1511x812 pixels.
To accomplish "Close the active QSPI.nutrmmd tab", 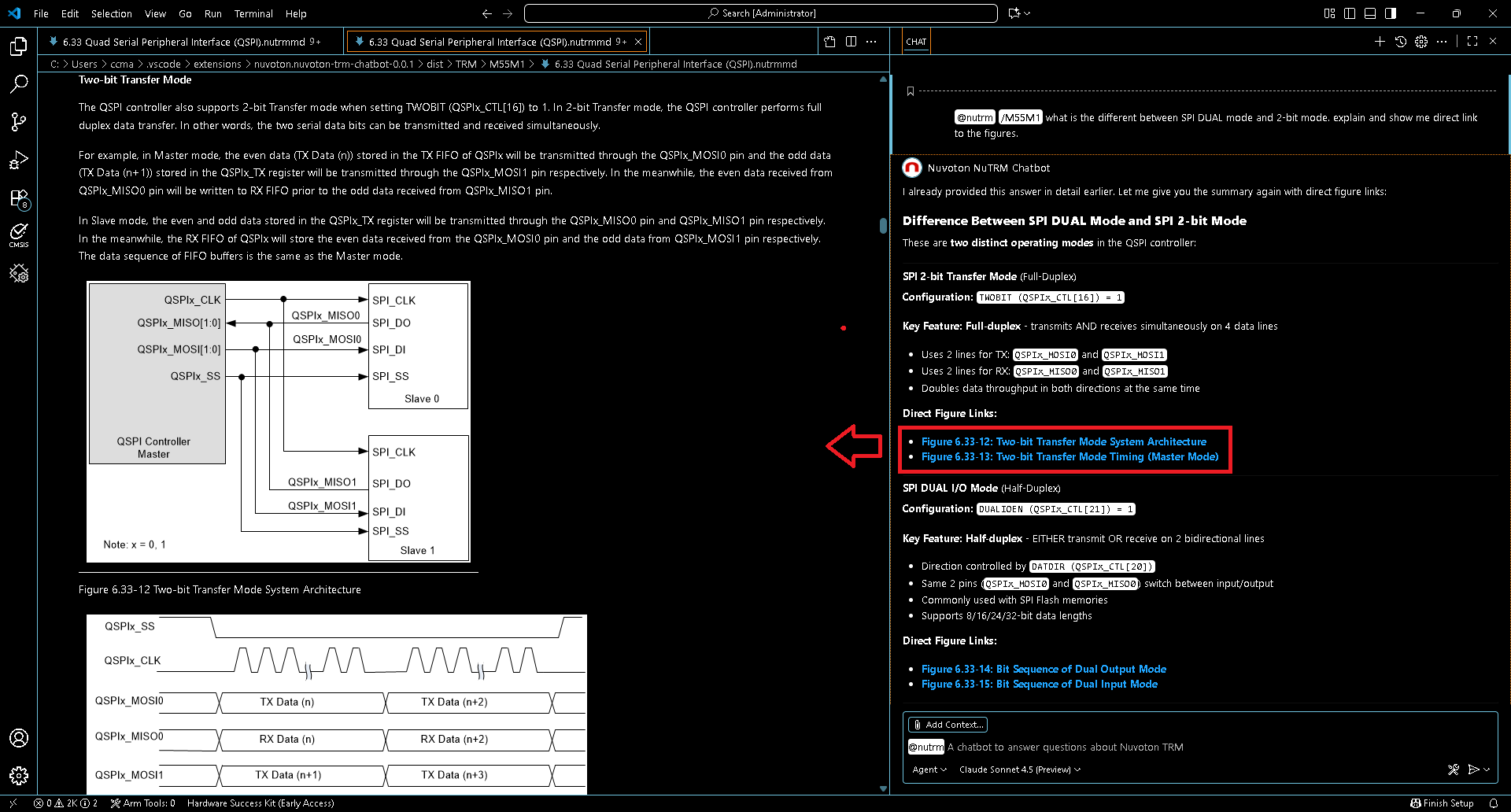I will click(x=638, y=42).
